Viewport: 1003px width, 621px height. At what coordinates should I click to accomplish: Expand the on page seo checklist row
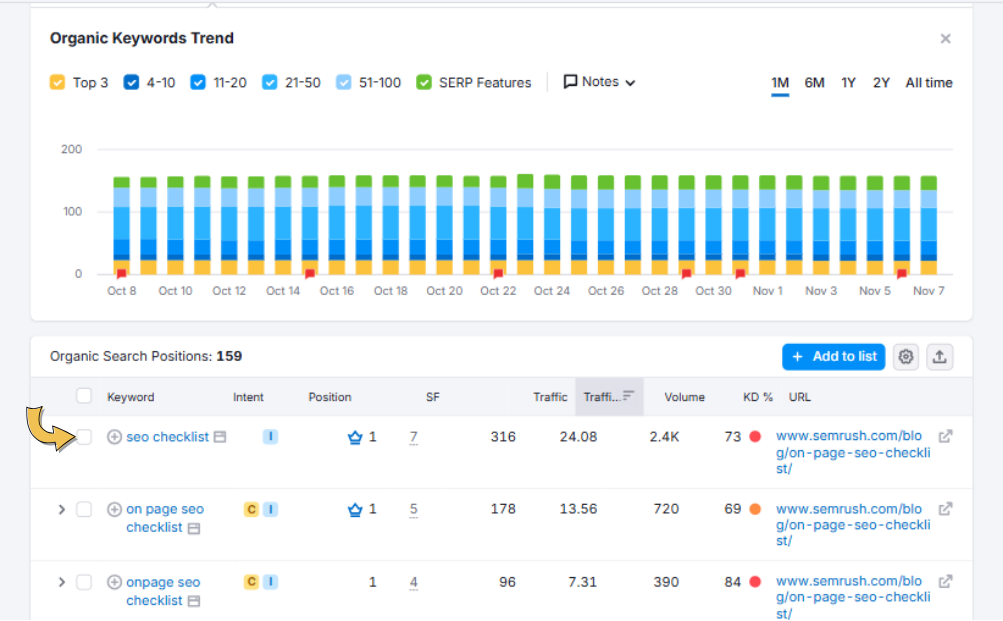coord(61,509)
